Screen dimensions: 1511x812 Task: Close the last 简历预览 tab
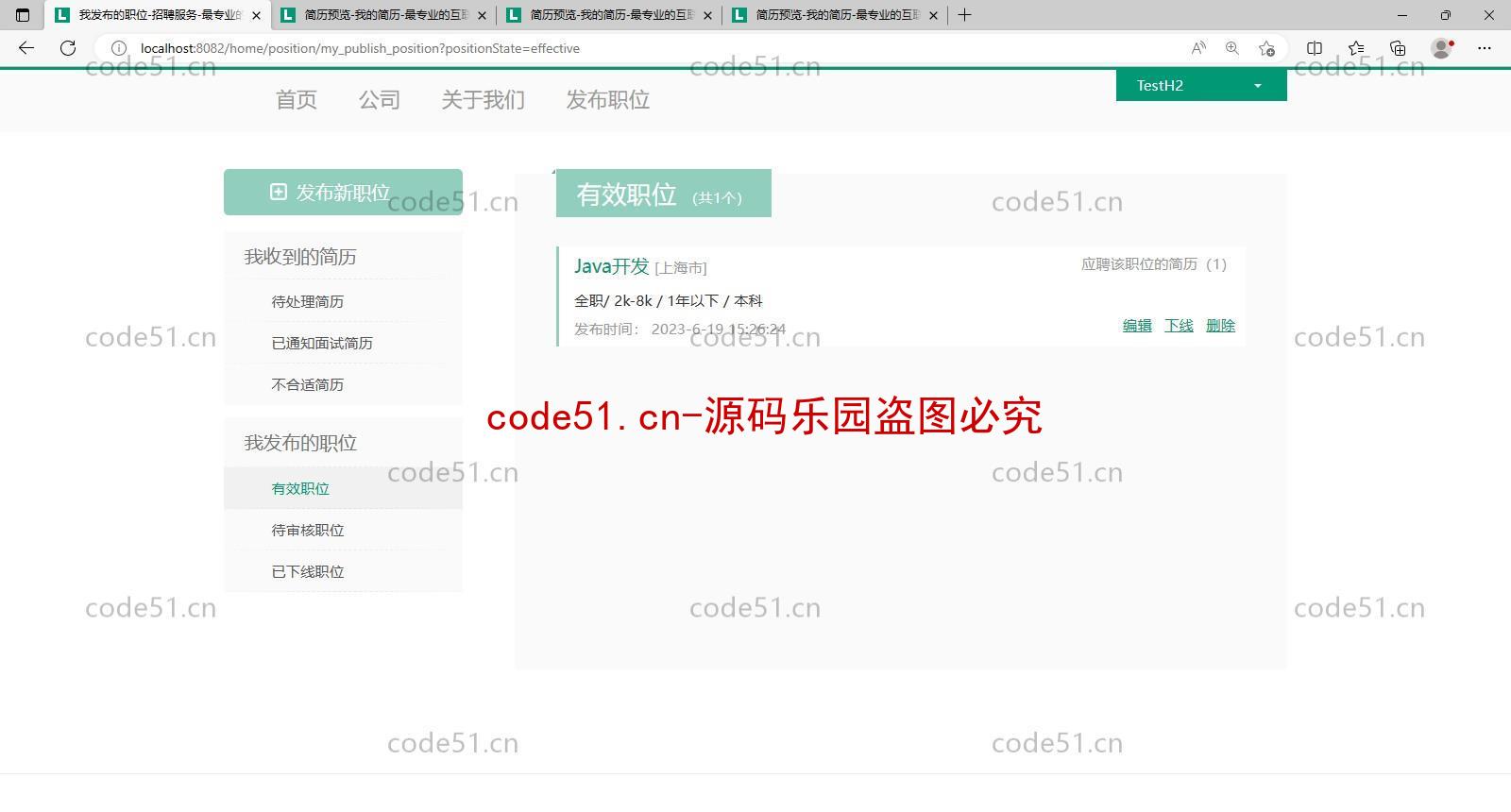(x=933, y=15)
